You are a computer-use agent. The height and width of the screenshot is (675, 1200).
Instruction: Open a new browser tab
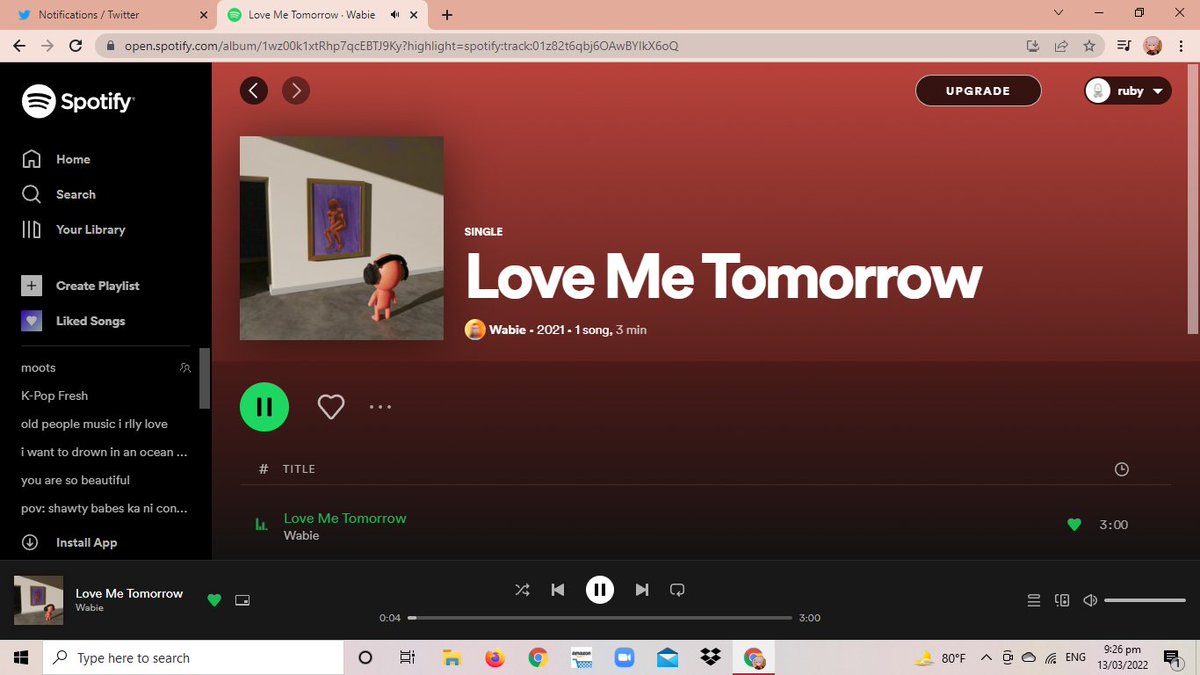(x=447, y=15)
